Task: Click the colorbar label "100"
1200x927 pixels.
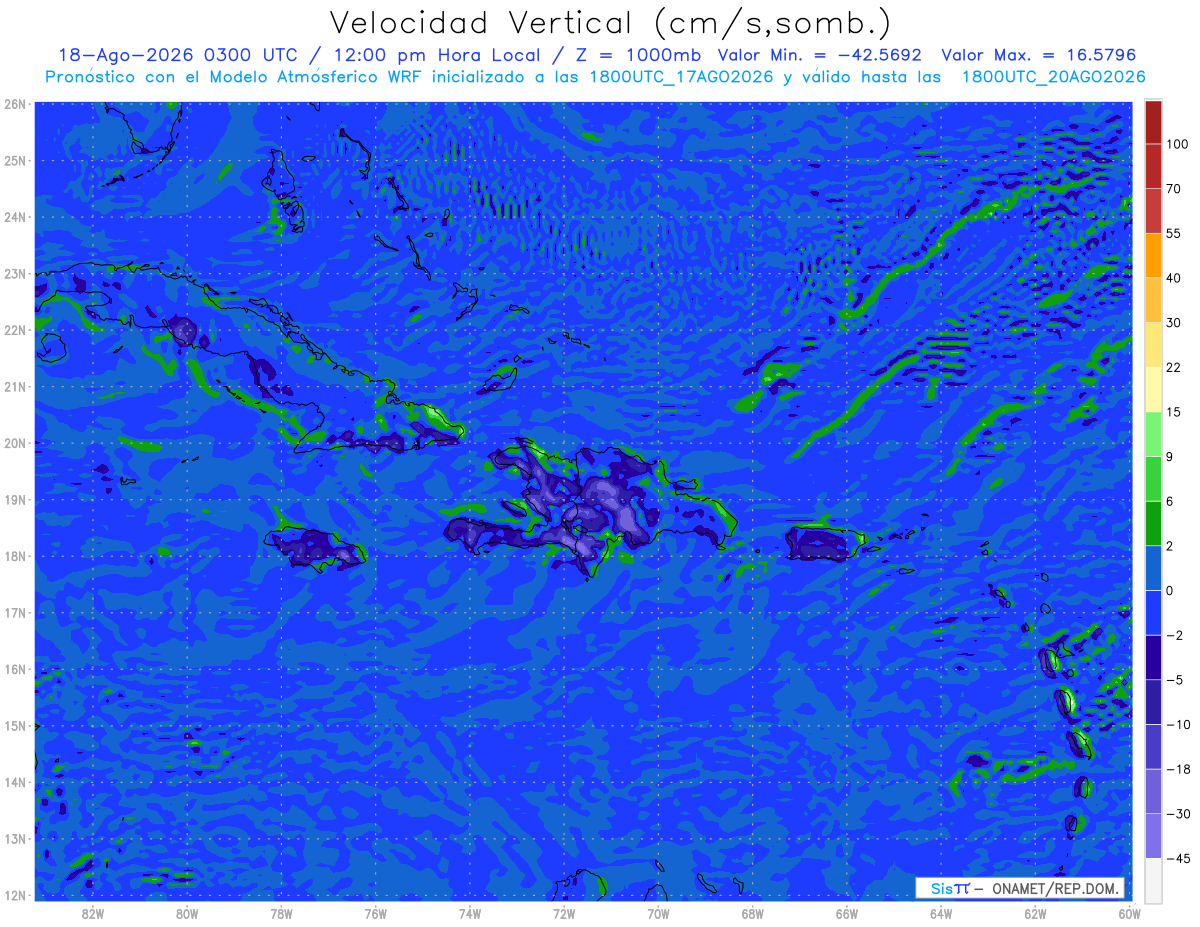Action: [1177, 144]
